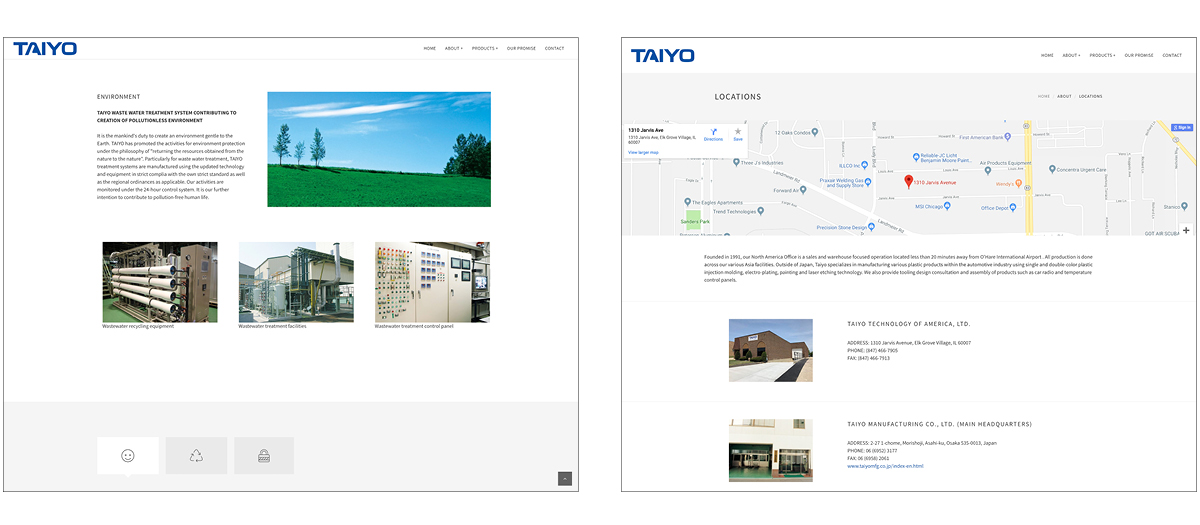
Task: Select the recycle arrows icon tab
Action: coord(196,456)
